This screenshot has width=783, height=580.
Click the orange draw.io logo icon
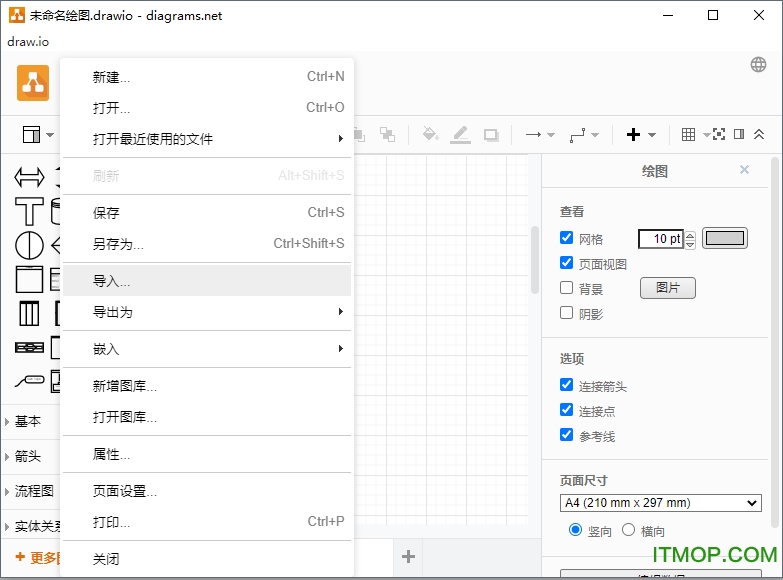point(33,83)
